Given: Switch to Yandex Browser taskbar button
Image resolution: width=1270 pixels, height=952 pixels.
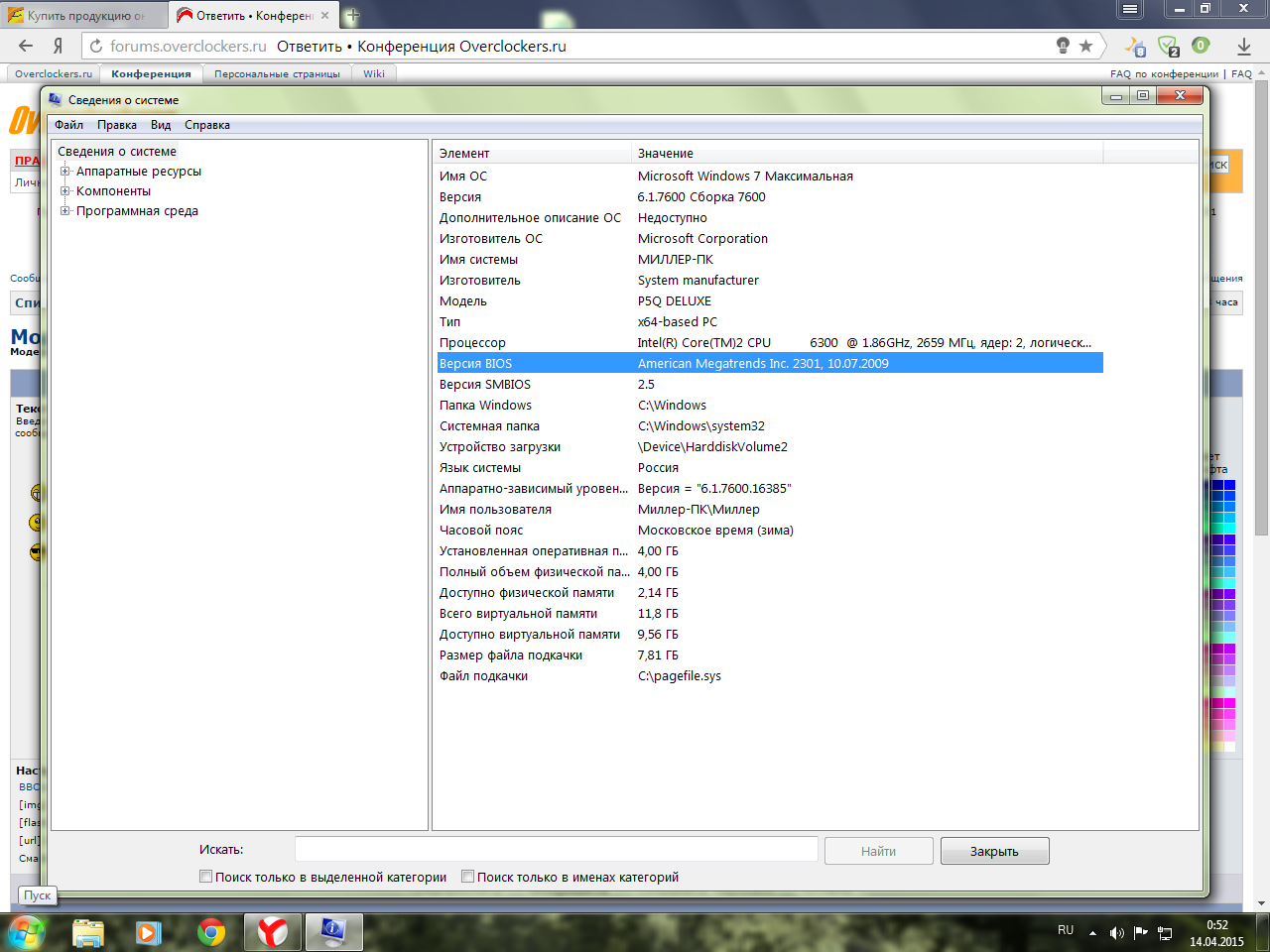Looking at the screenshot, I should (x=272, y=932).
